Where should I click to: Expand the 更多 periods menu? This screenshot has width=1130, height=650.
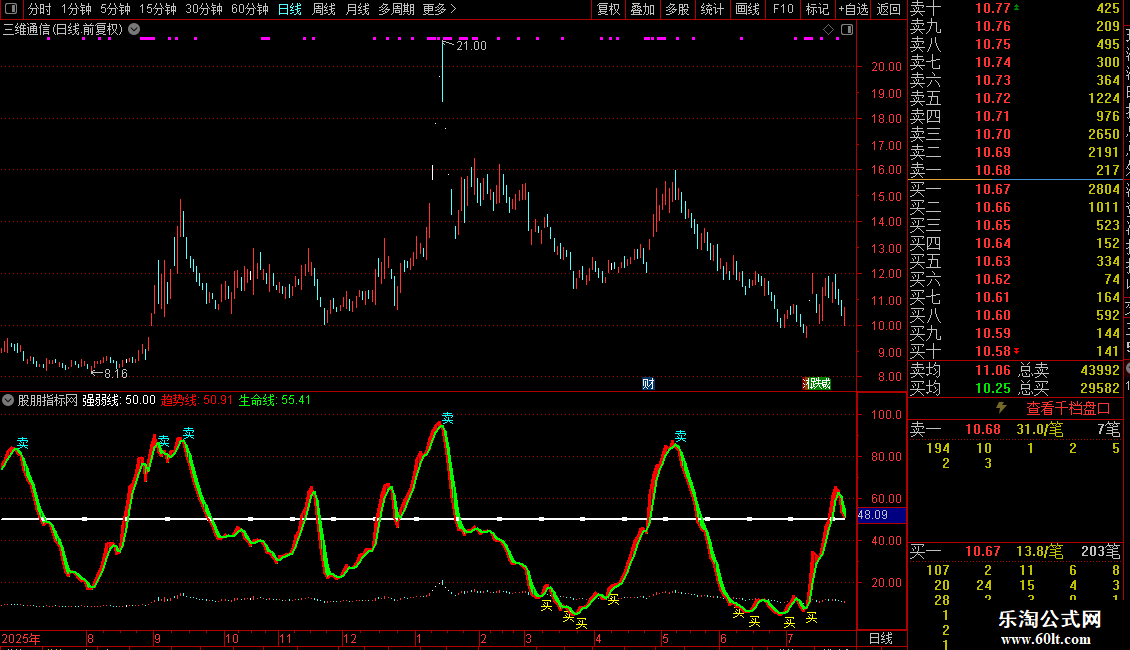[x=440, y=9]
